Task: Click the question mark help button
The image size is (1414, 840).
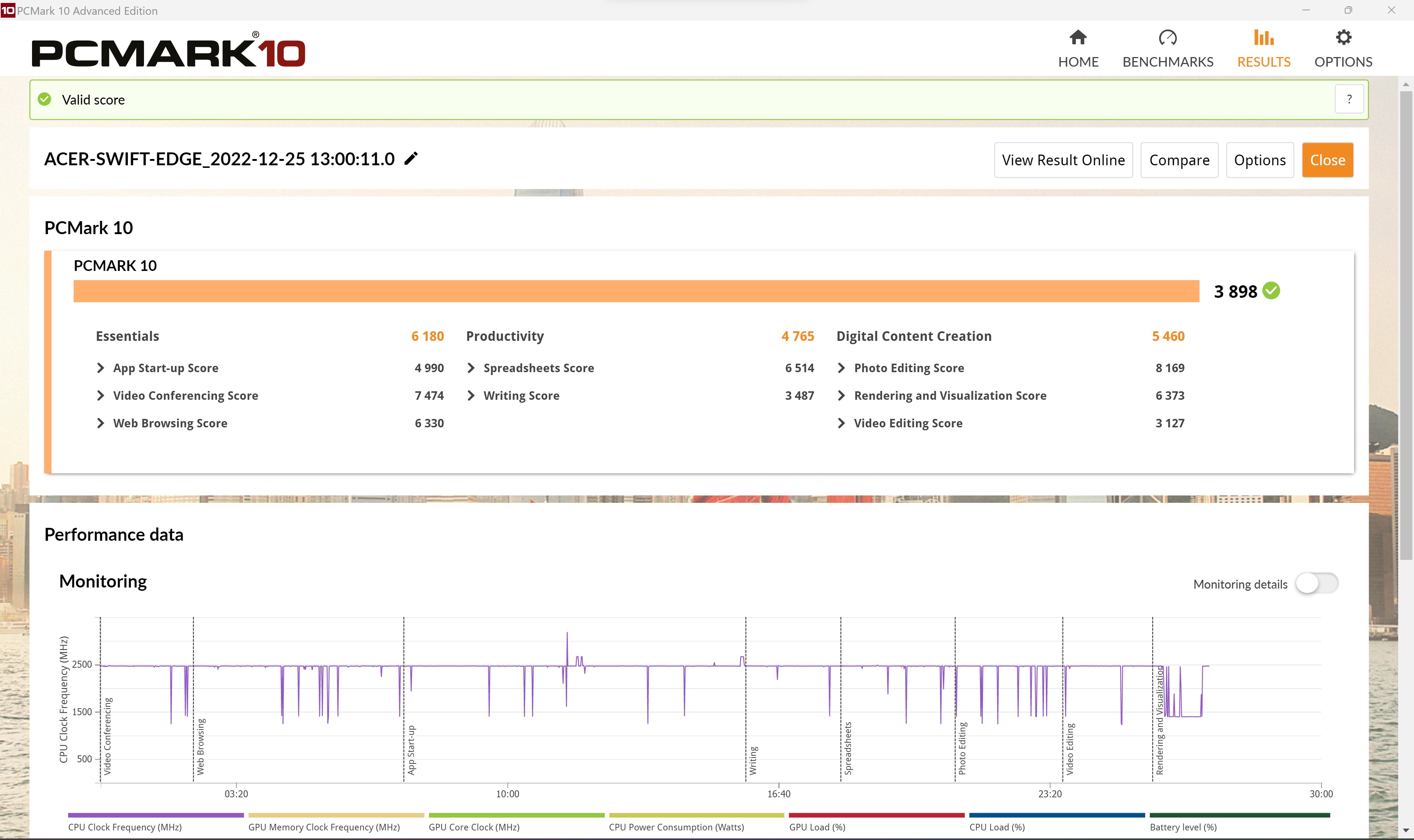Action: [x=1349, y=99]
